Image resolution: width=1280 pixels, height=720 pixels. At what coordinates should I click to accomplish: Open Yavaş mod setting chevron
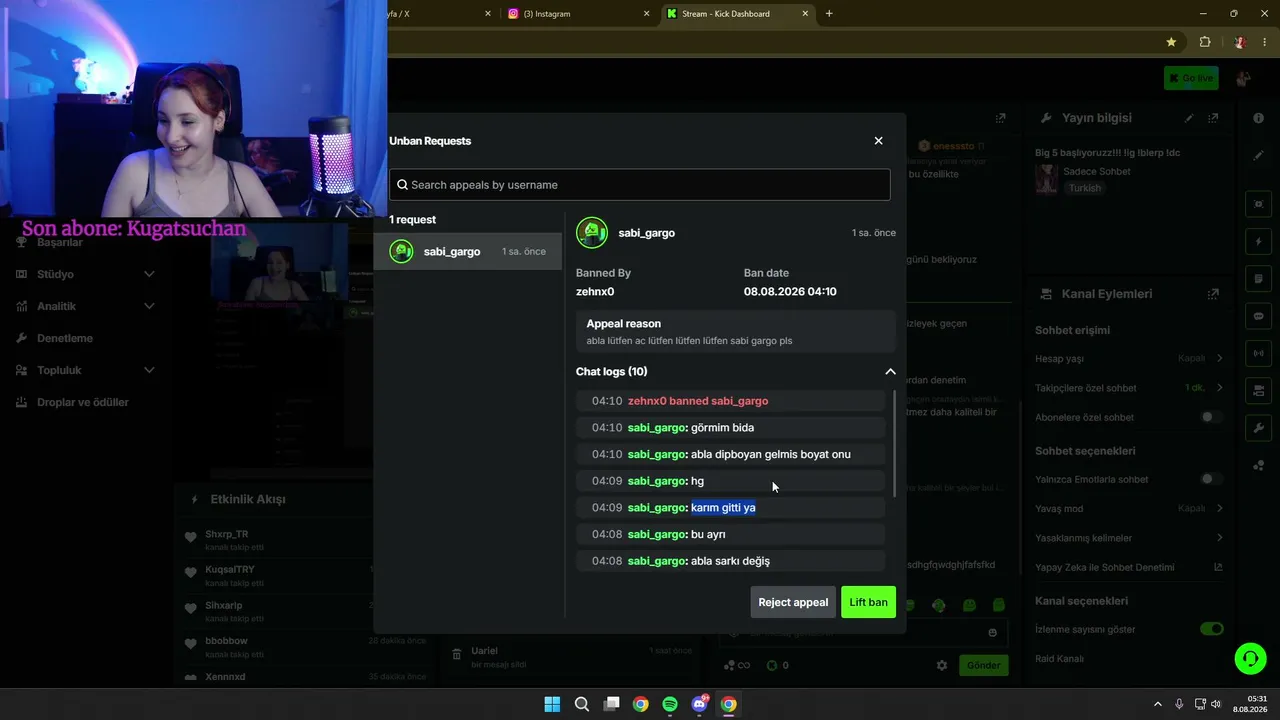[x=1219, y=508]
